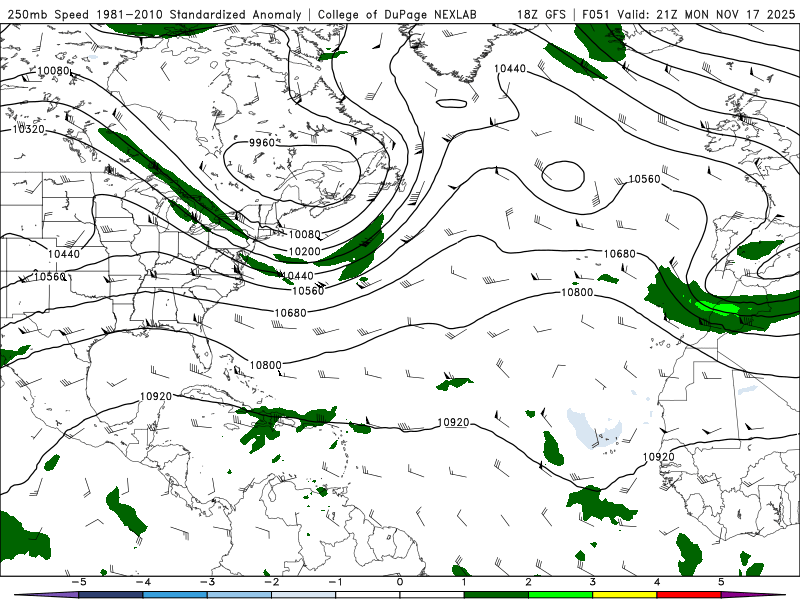Click the bright green anomaly core over Morocco
Screen dimensions: 800x600
718,308
